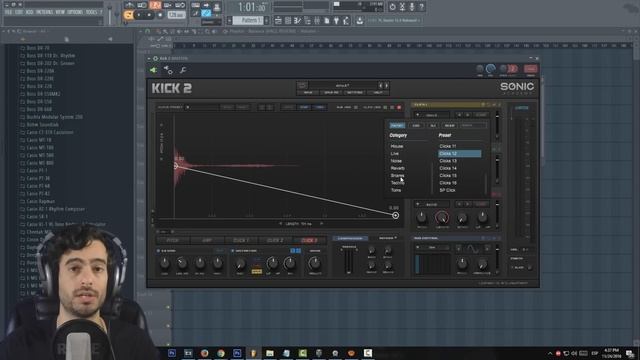This screenshot has width=640, height=360.
Task: Click the red icon in the click lock row
Action: [399, 107]
